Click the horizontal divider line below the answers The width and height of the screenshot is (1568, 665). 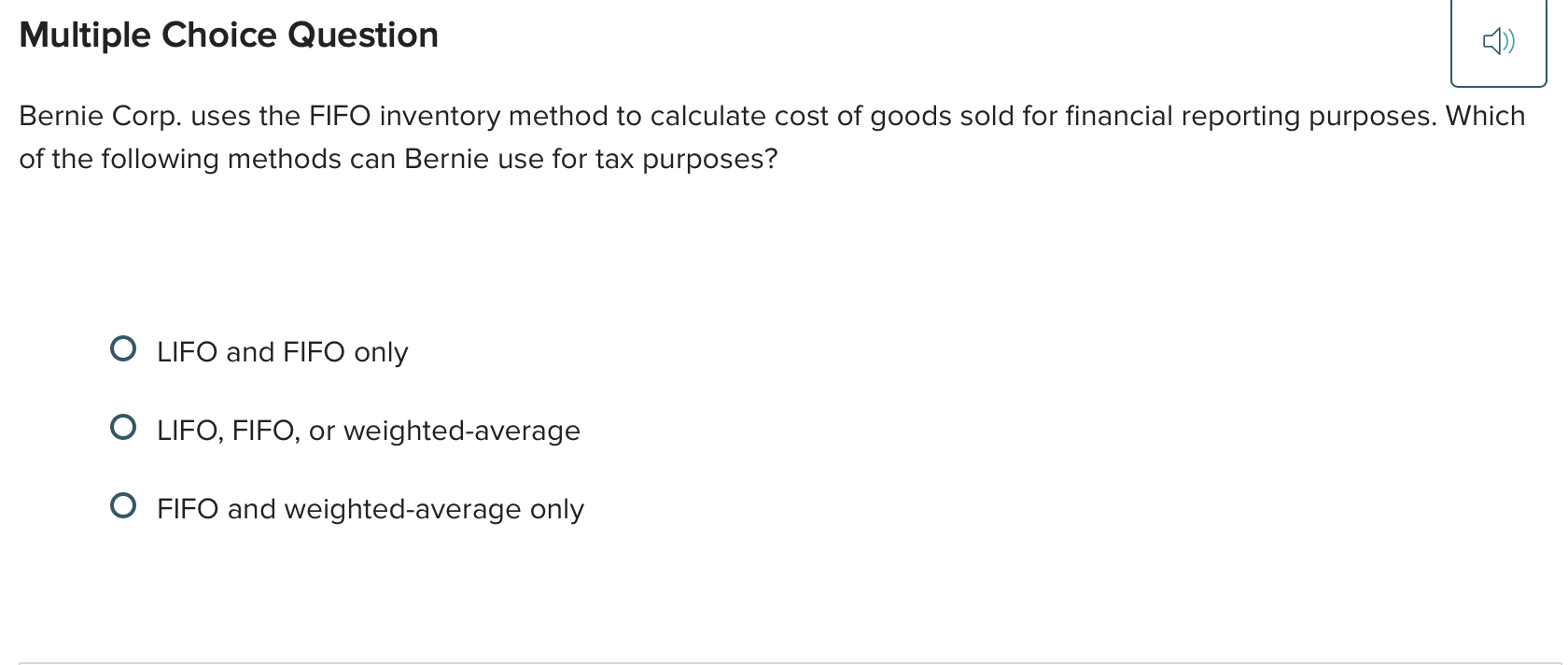(x=784, y=663)
